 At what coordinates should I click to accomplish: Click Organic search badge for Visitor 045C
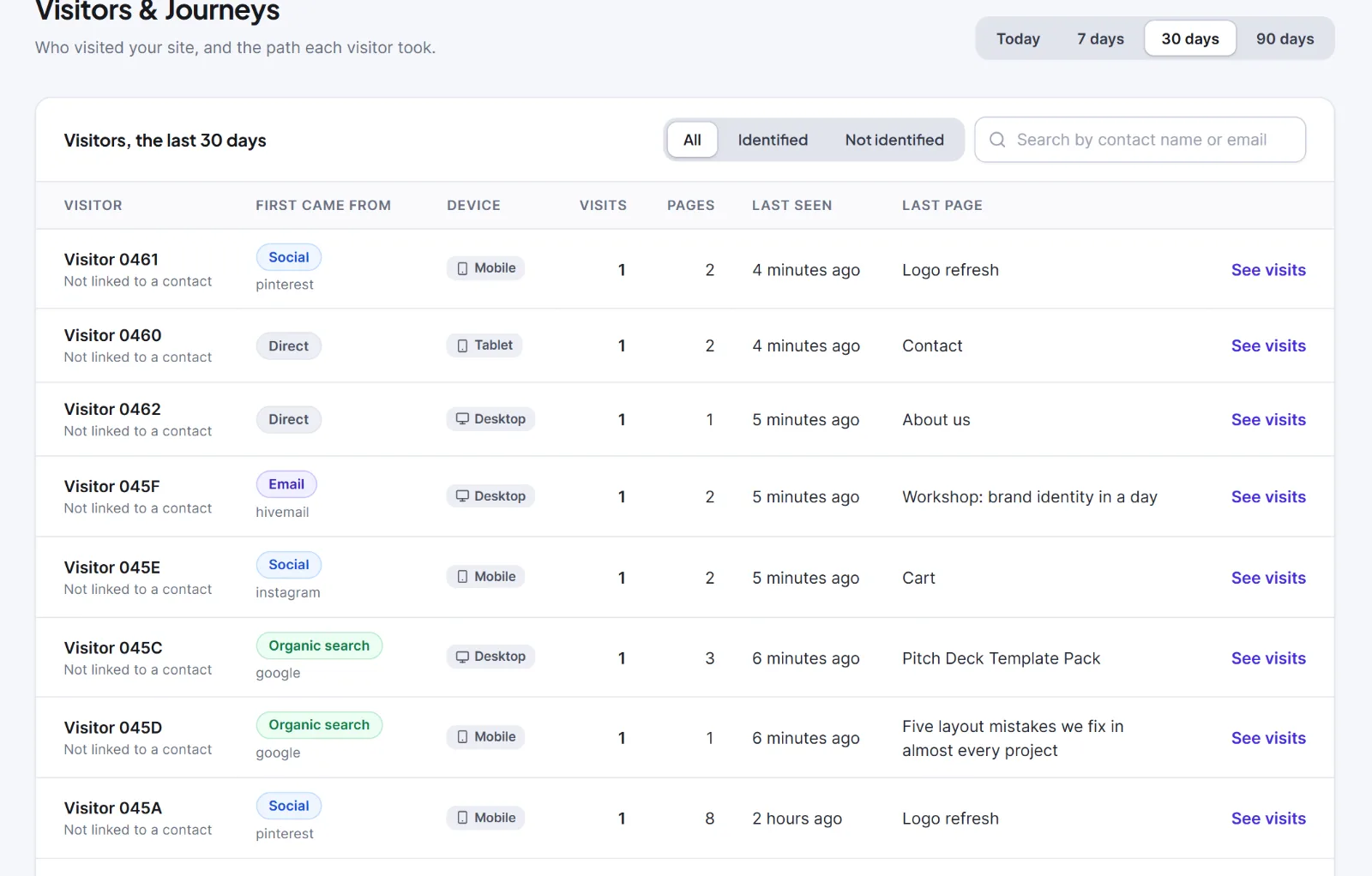pyautogui.click(x=319, y=645)
